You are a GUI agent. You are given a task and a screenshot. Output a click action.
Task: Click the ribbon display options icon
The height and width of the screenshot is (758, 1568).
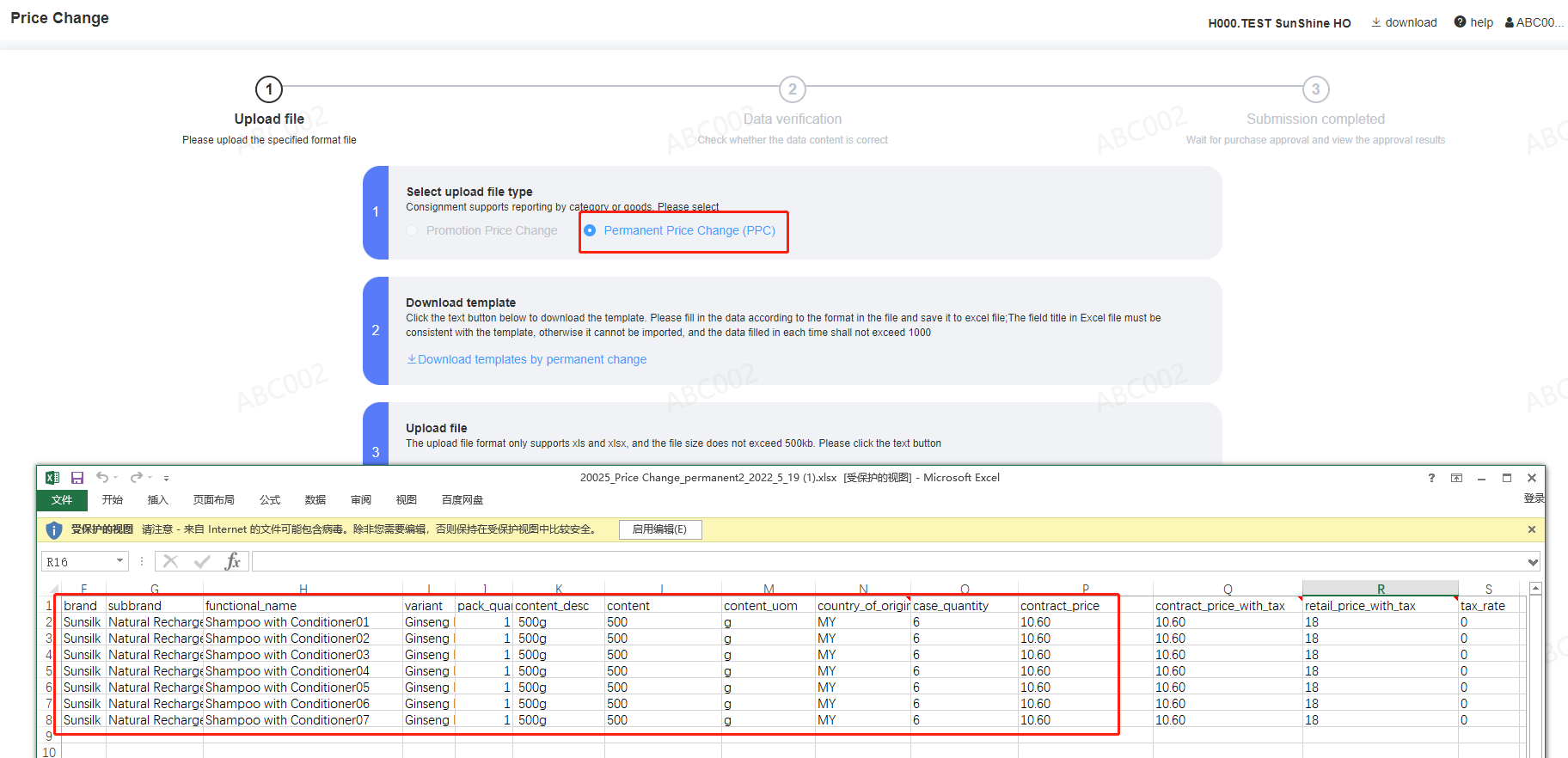1456,478
